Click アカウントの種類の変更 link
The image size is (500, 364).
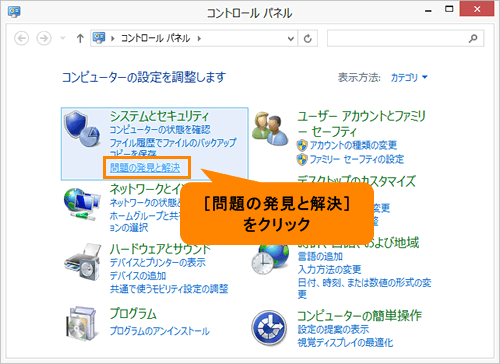(x=354, y=145)
